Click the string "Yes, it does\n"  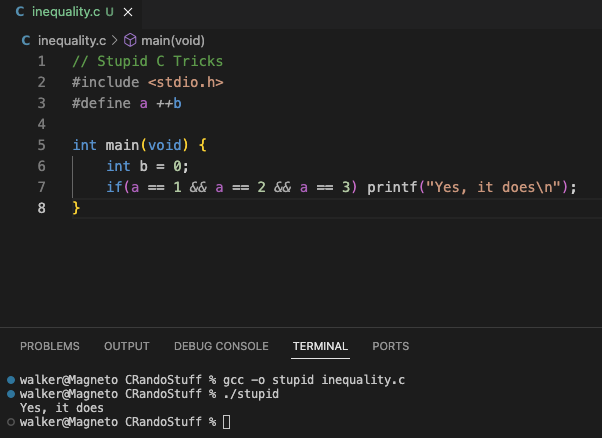[493, 187]
